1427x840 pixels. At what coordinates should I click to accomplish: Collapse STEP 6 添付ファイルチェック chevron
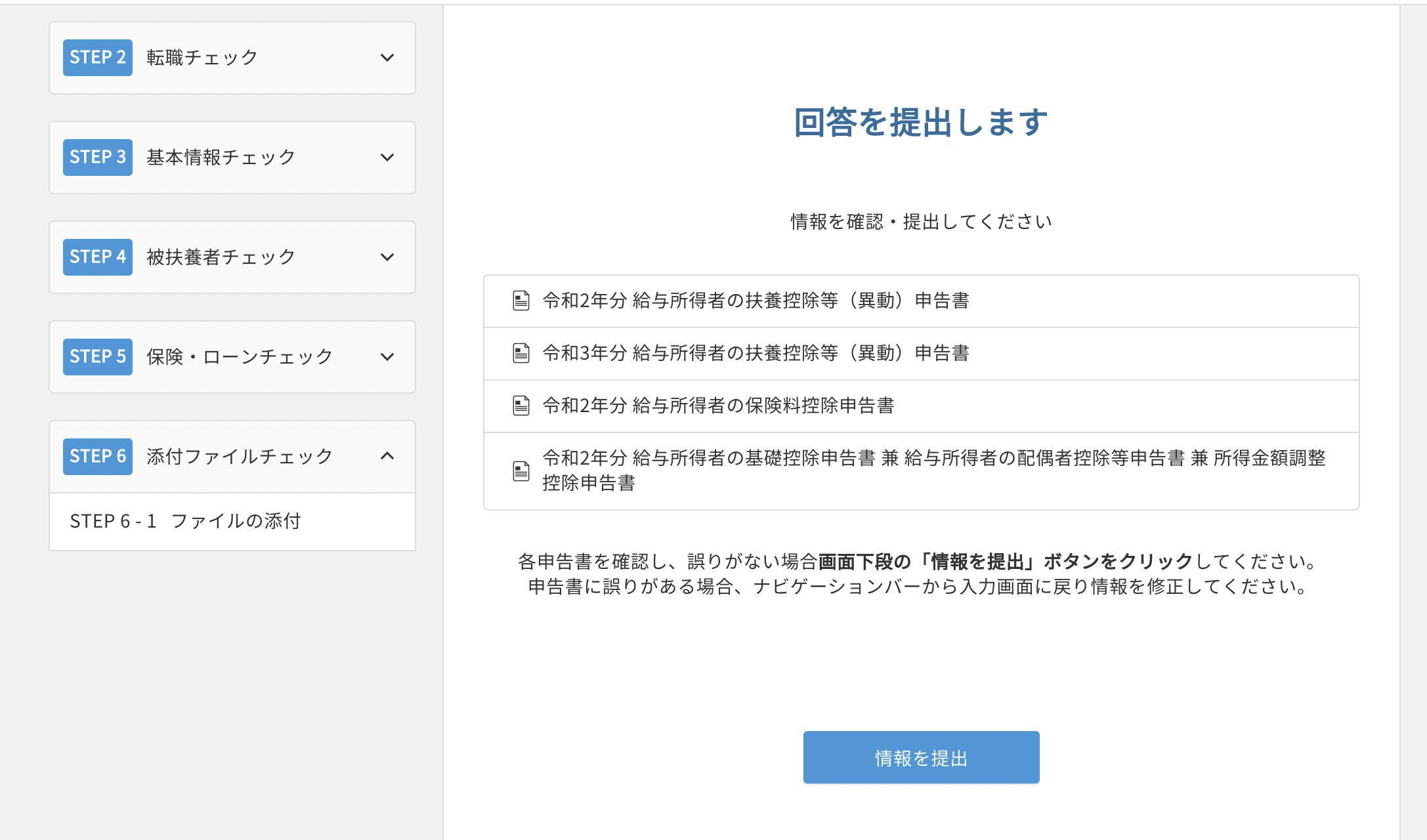387,456
